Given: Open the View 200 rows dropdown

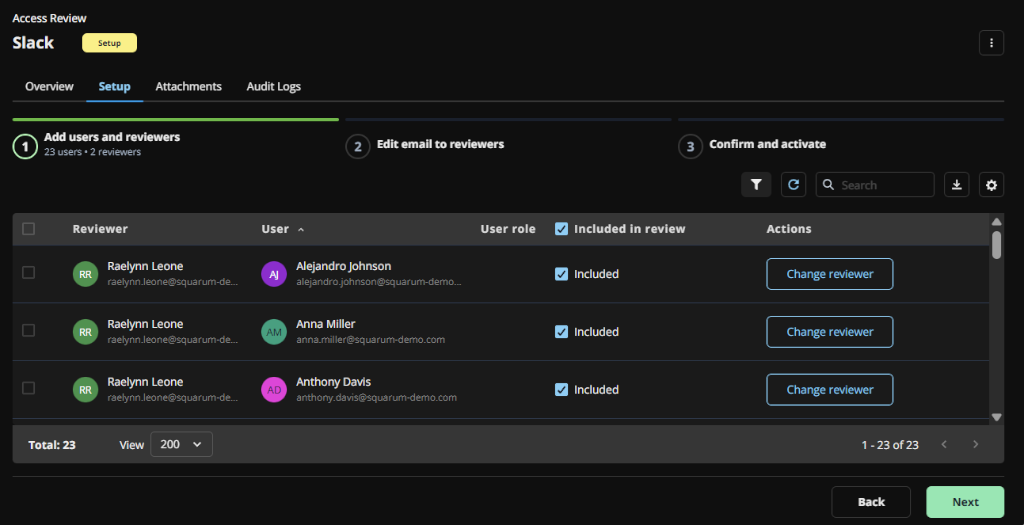Looking at the screenshot, I should pos(181,444).
